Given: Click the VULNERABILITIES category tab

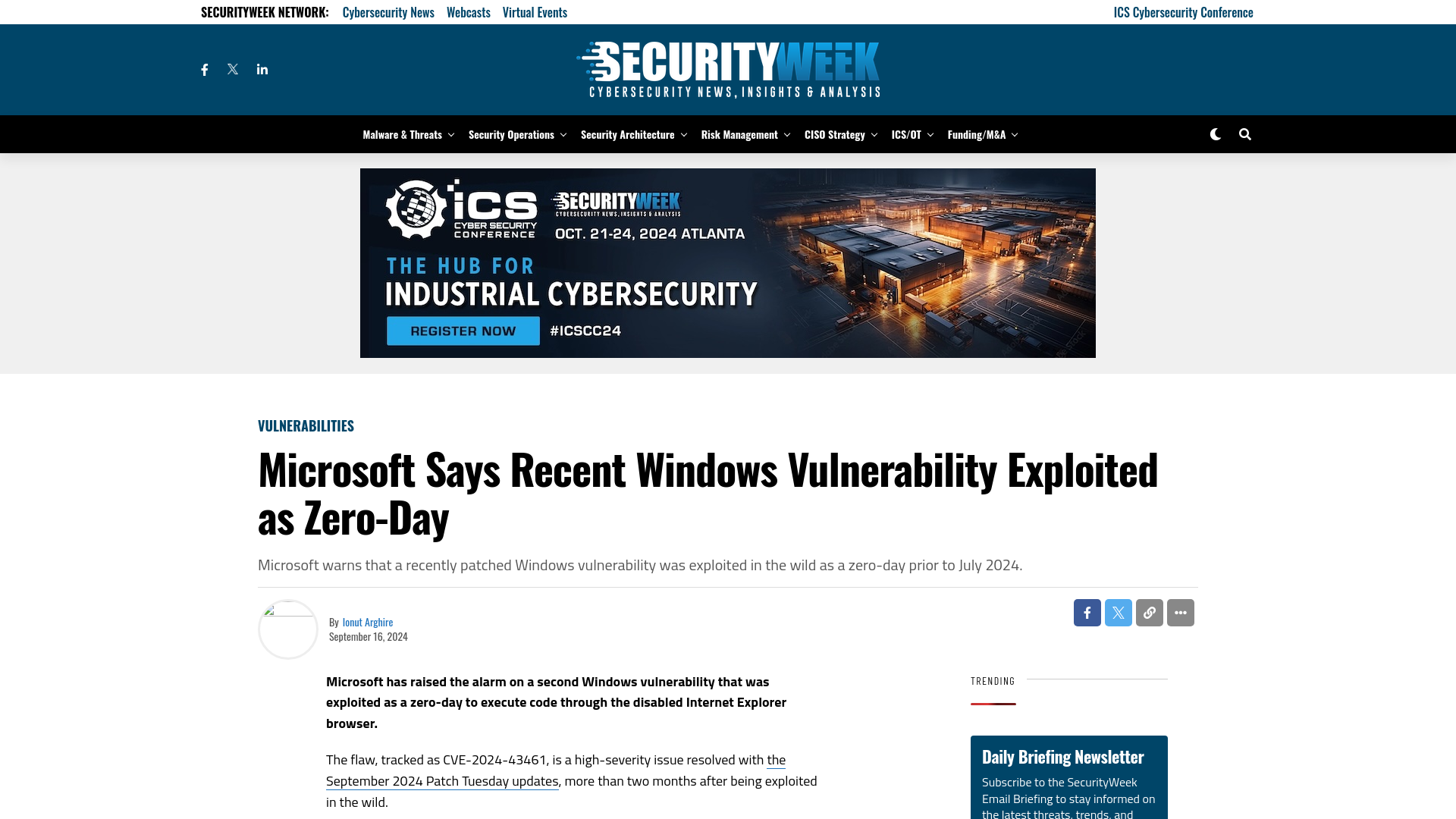Looking at the screenshot, I should (x=306, y=425).
